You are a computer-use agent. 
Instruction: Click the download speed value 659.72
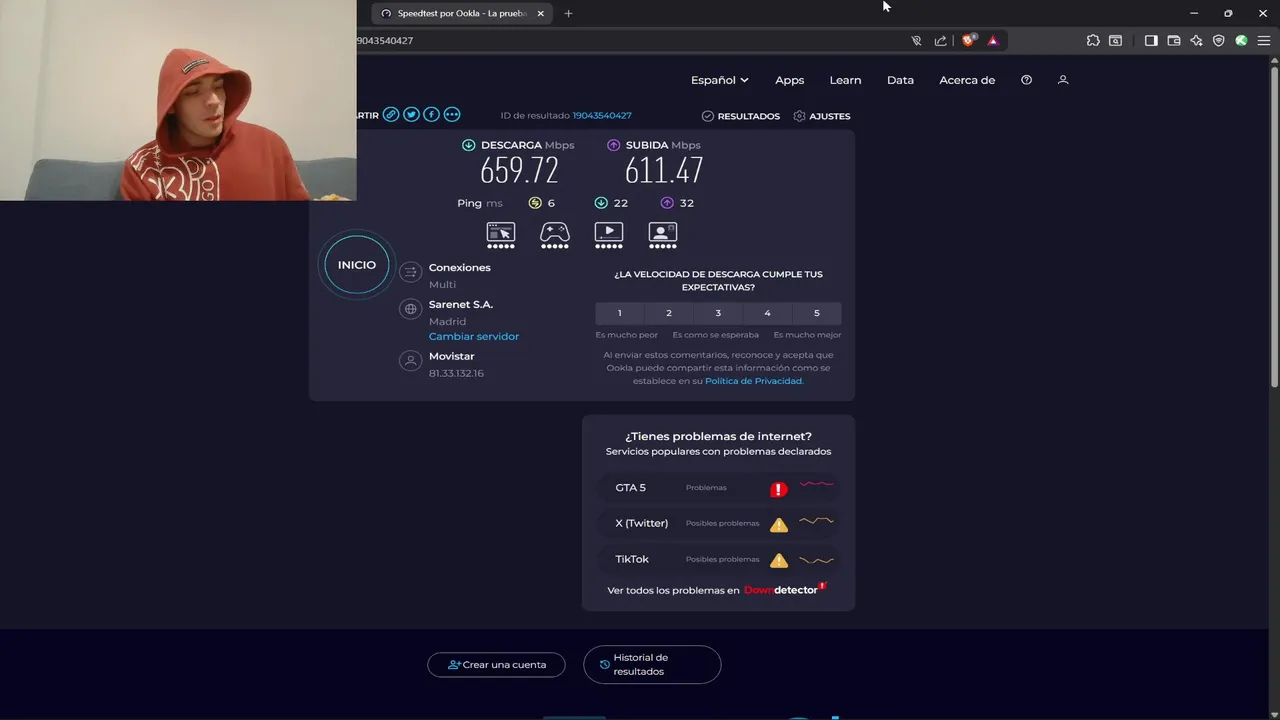pos(519,171)
